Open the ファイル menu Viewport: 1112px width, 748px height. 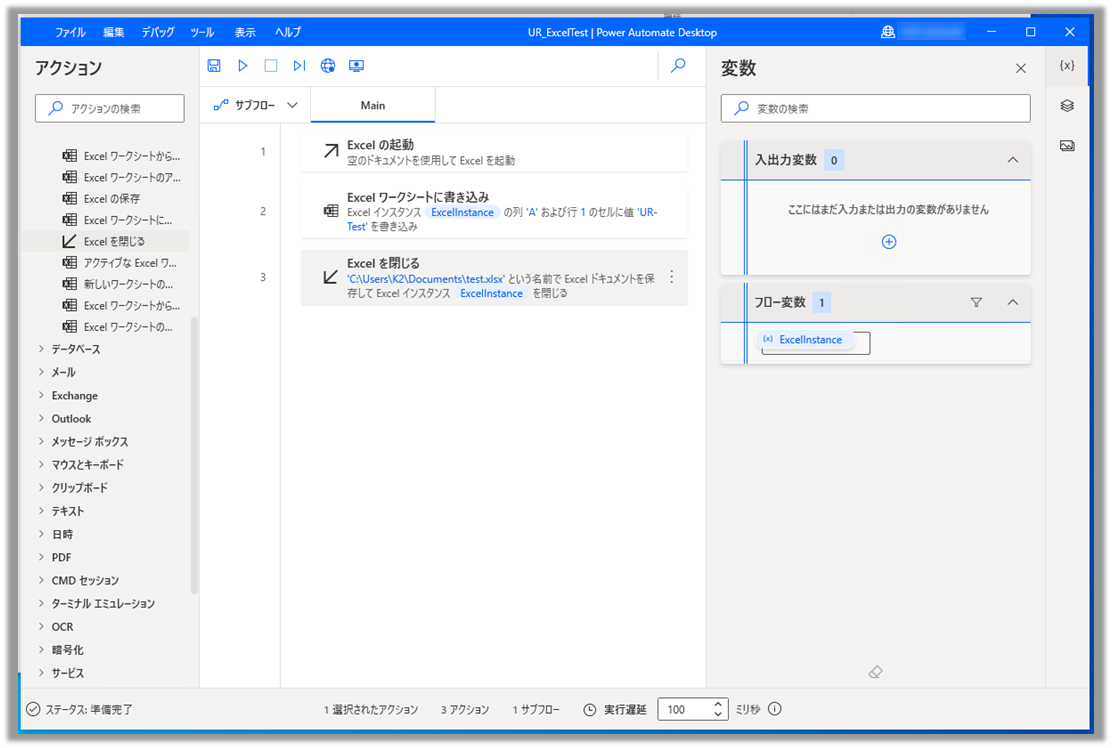click(70, 32)
